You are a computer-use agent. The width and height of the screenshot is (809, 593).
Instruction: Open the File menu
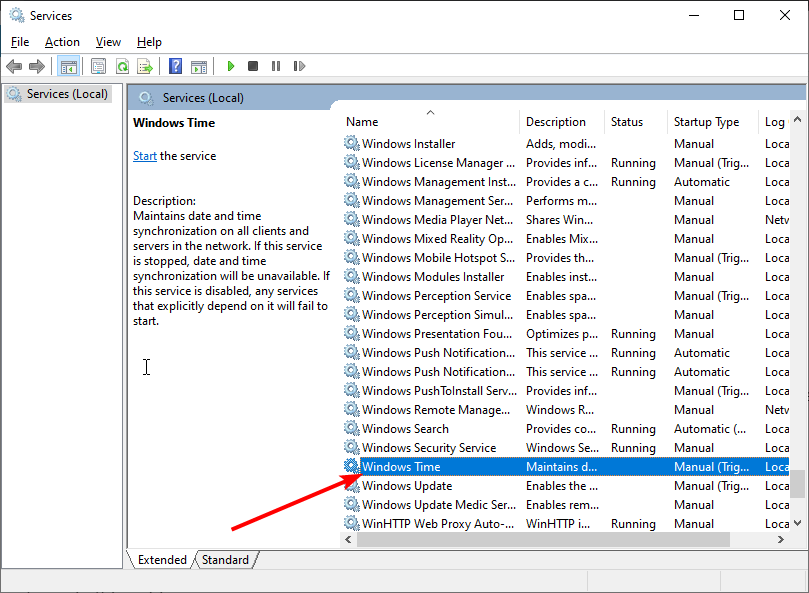[x=20, y=42]
